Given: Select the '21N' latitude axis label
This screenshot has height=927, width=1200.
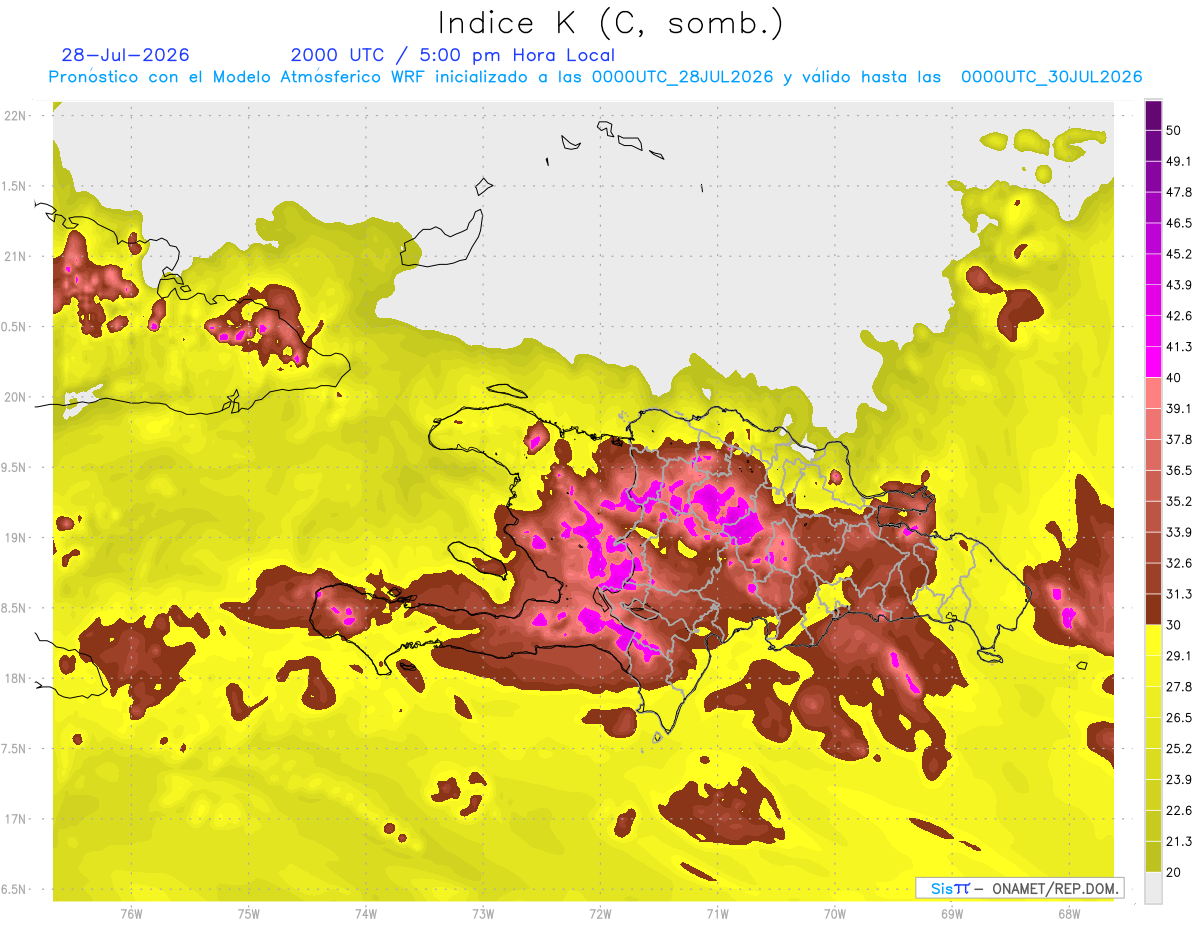Looking at the screenshot, I should (x=17, y=257).
